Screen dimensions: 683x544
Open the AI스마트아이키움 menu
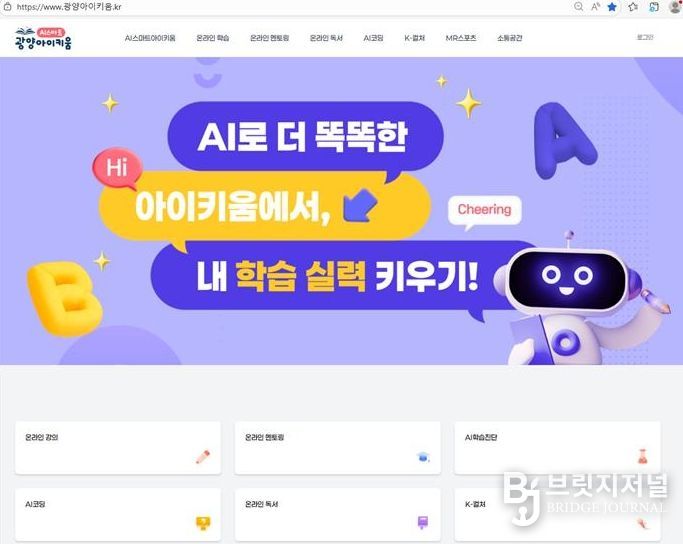pyautogui.click(x=150, y=38)
